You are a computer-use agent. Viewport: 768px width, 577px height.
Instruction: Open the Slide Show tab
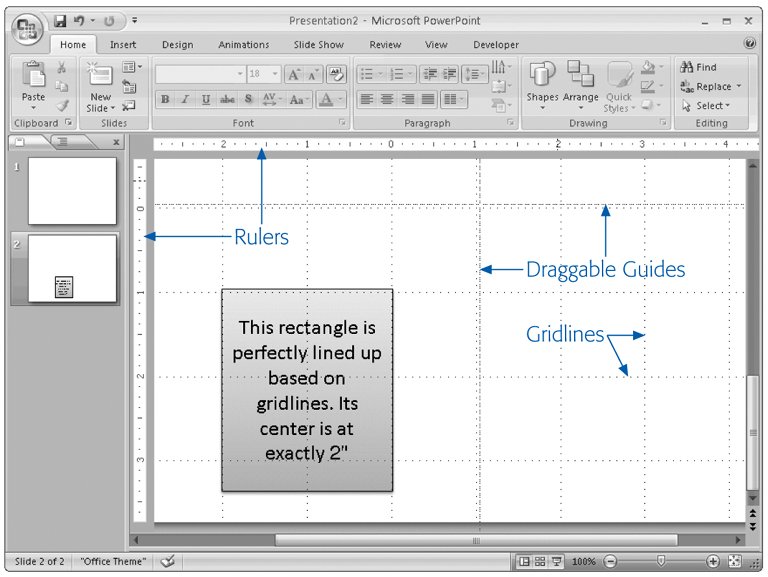(x=318, y=45)
